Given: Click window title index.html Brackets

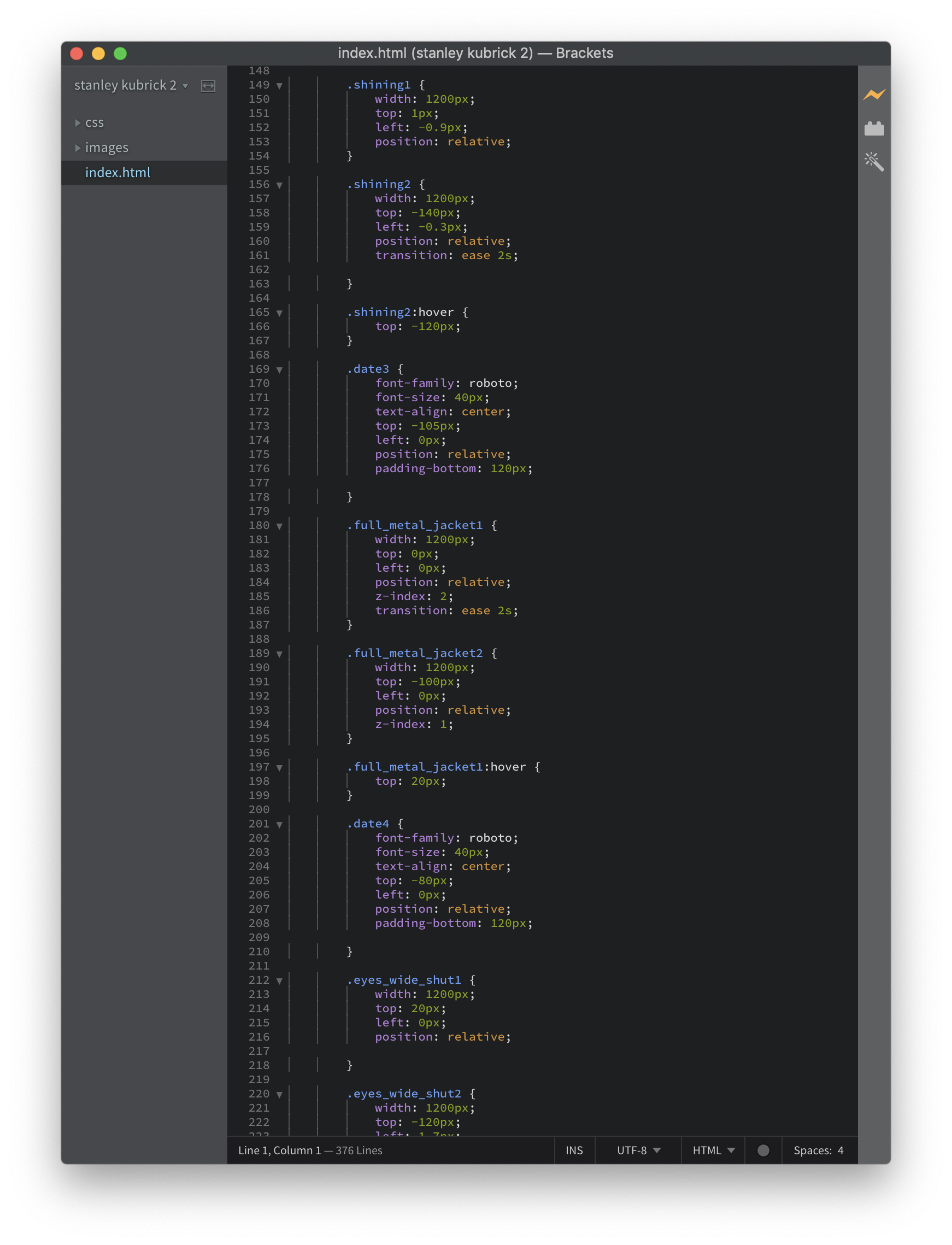Looking at the screenshot, I should (x=475, y=52).
